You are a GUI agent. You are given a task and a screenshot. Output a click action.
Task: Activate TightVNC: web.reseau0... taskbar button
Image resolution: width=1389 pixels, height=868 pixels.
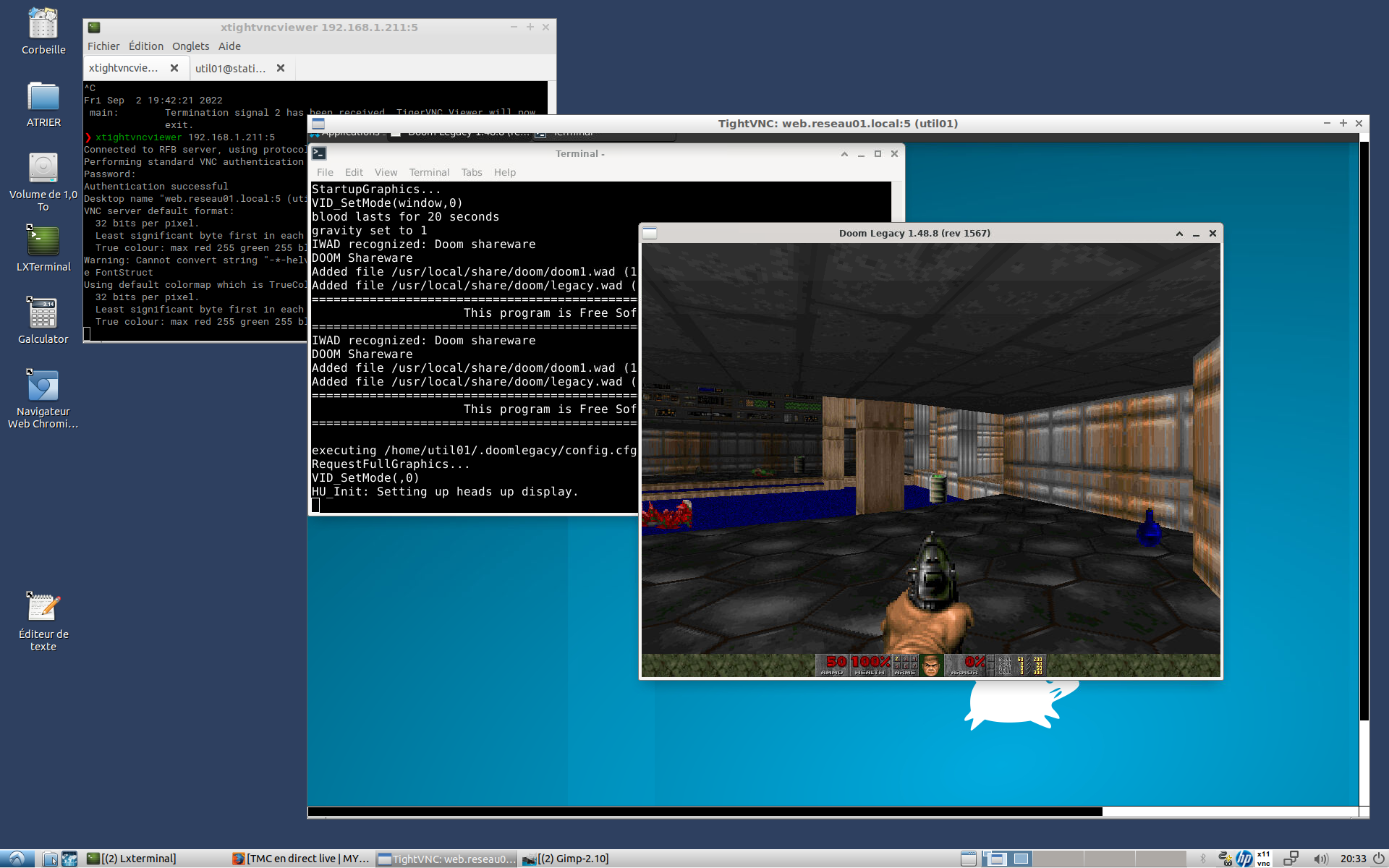point(447,859)
